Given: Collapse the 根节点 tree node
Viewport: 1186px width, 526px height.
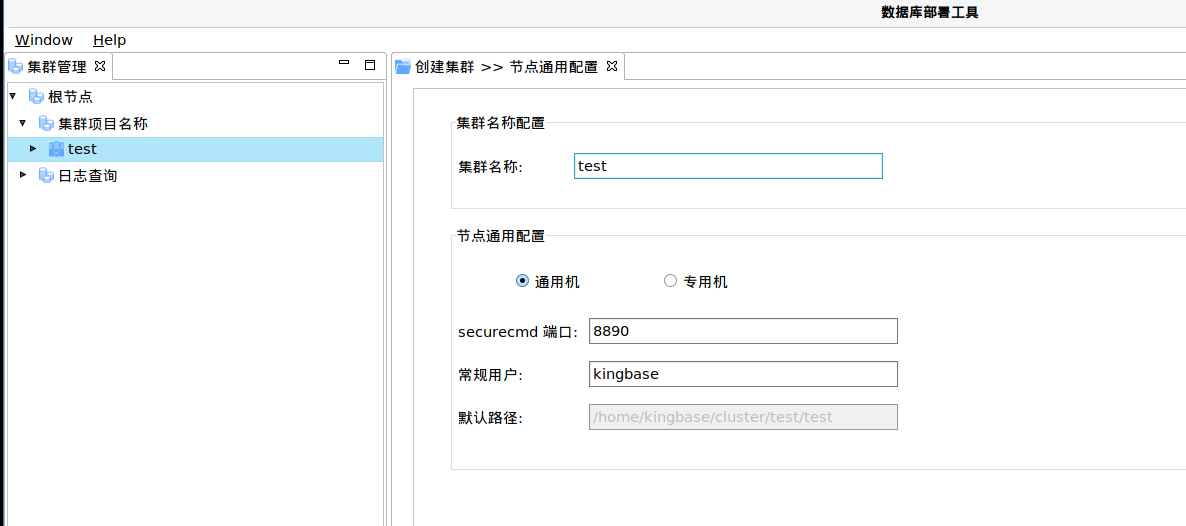Looking at the screenshot, I should pos(13,96).
